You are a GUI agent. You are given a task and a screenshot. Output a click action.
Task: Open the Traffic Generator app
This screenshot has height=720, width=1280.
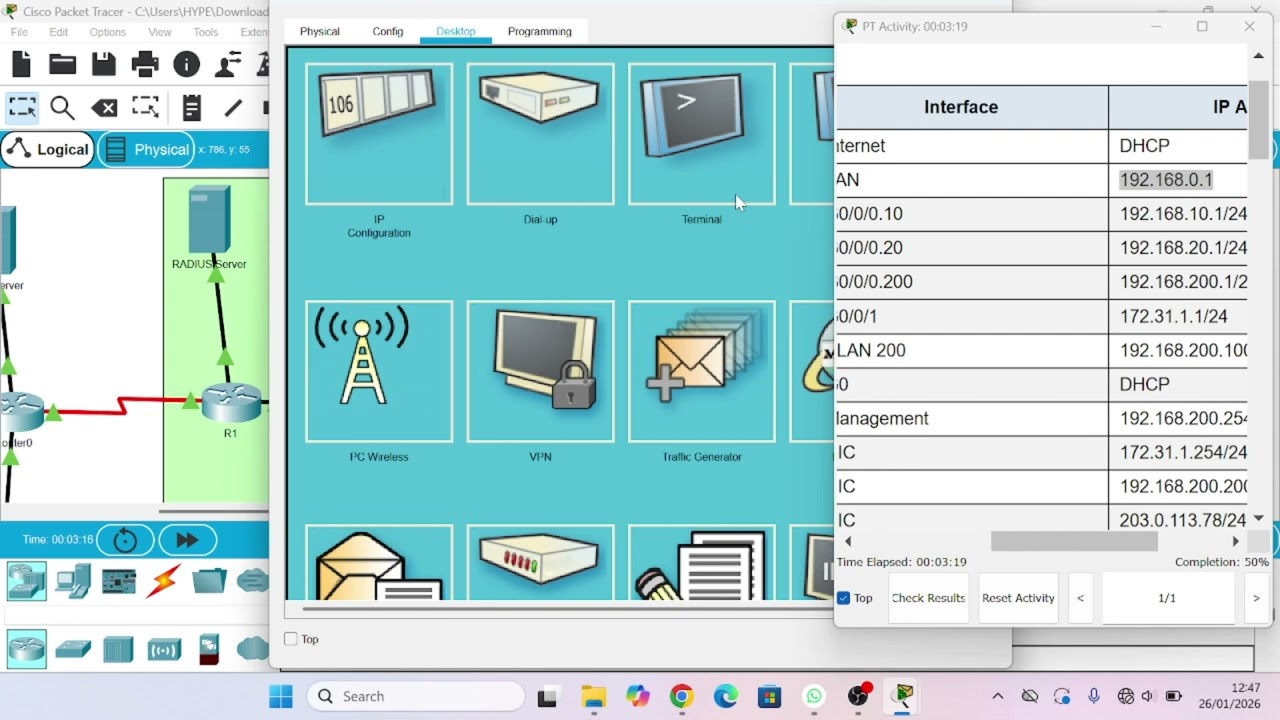click(701, 371)
